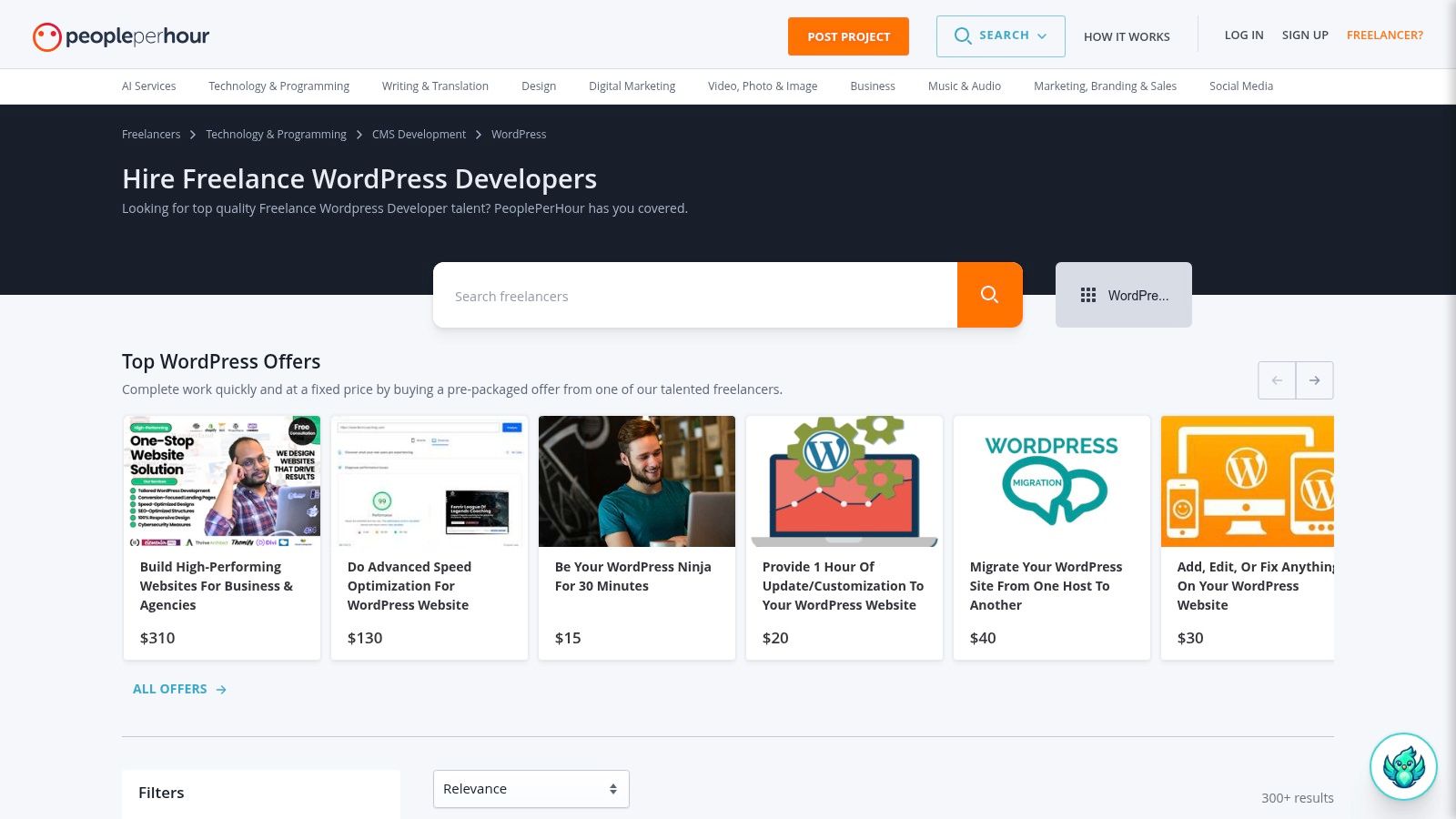
Task: Click the grid icon on the WordPress filter chip
Action: click(x=1087, y=294)
